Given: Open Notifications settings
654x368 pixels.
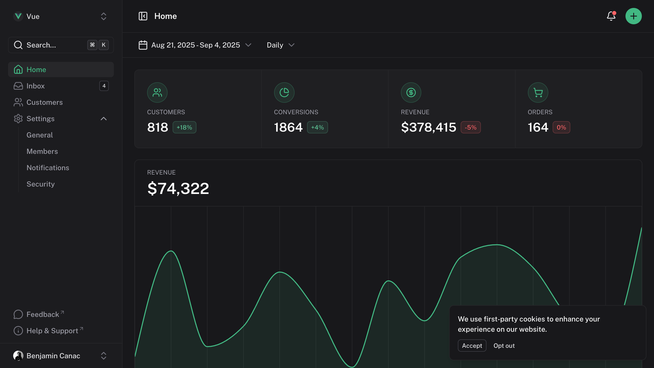Looking at the screenshot, I should [x=48, y=168].
